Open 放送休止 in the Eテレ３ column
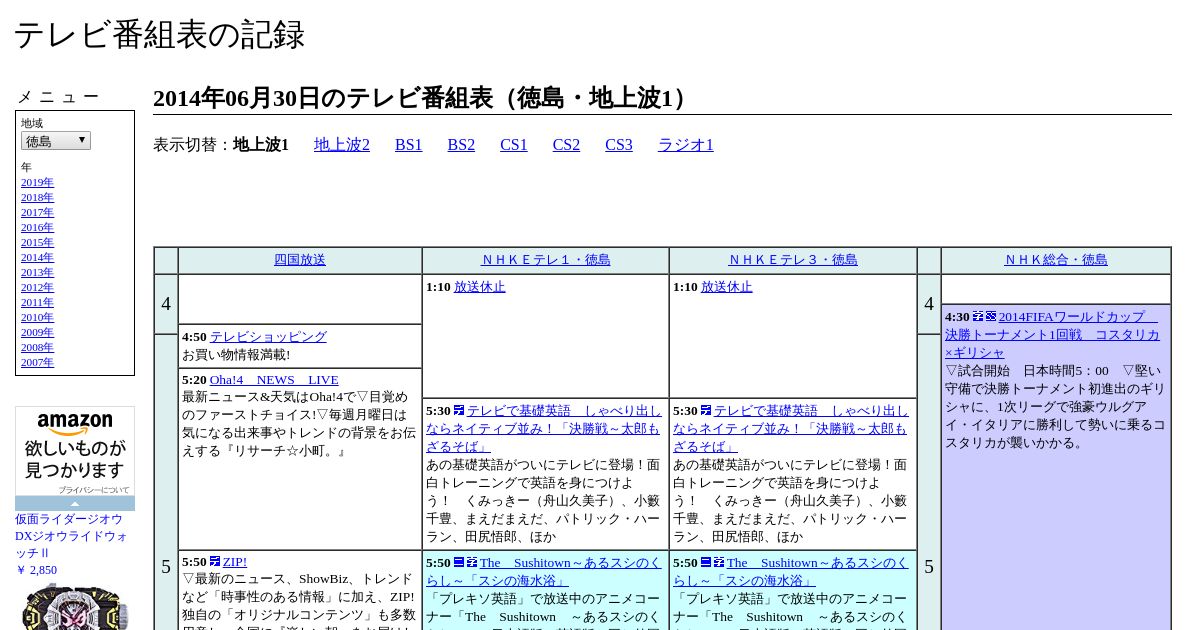 point(727,287)
